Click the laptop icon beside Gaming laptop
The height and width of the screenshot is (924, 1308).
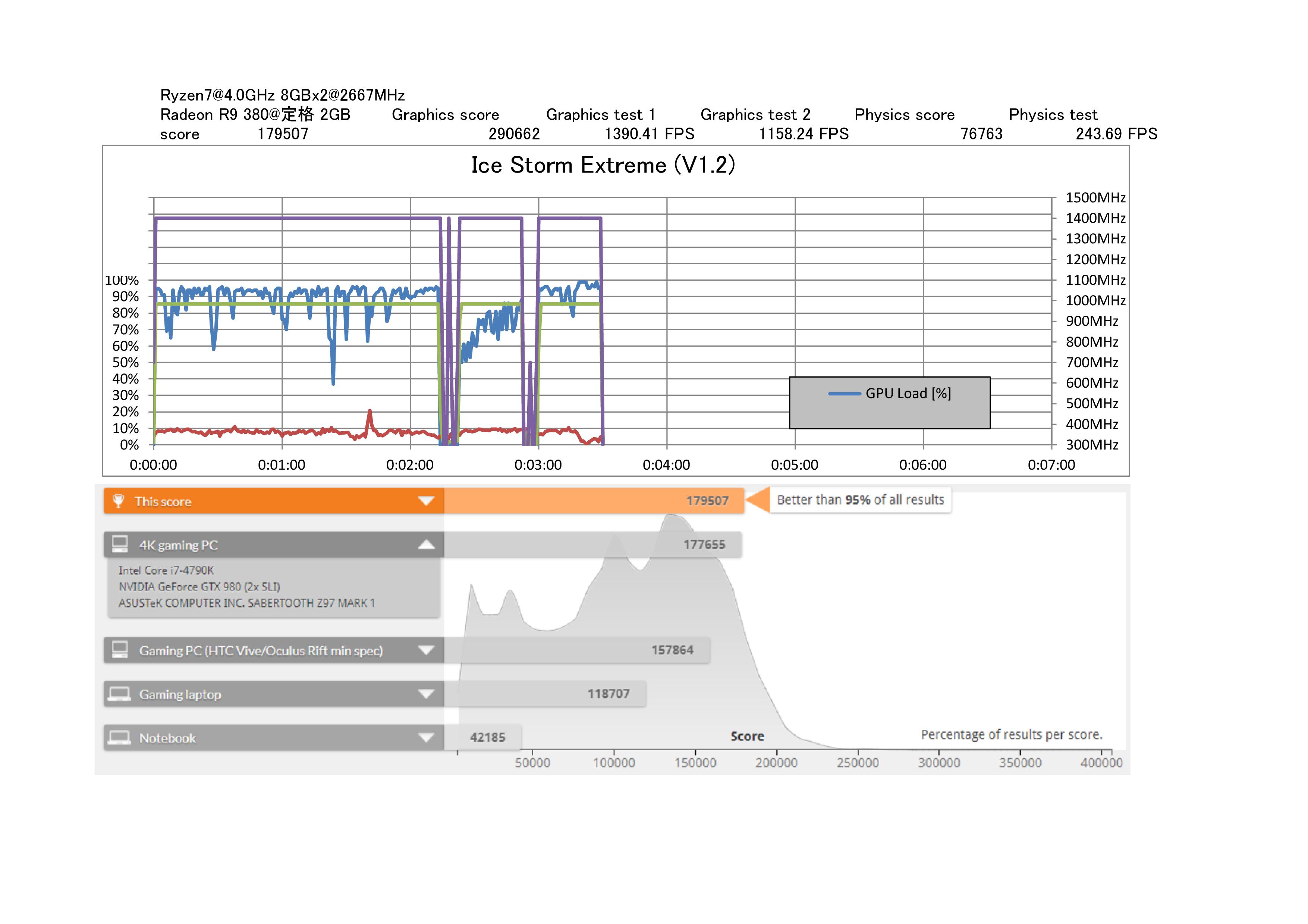click(120, 693)
